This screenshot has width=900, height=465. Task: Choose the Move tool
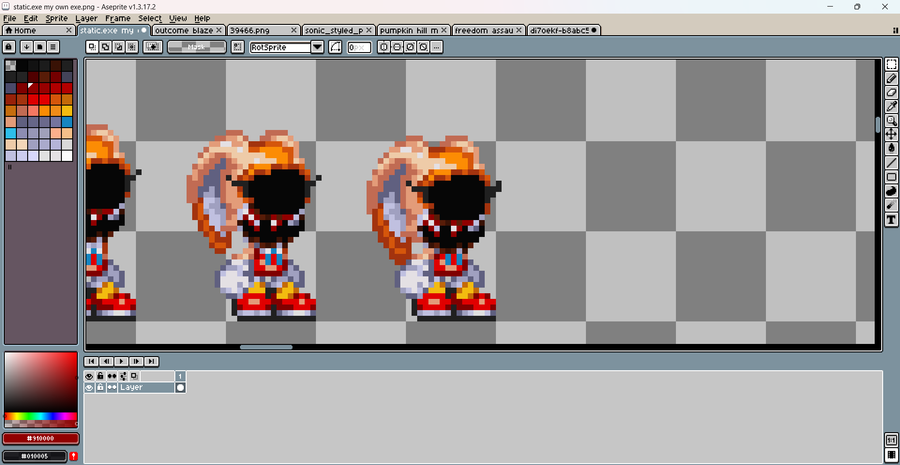coord(891,134)
